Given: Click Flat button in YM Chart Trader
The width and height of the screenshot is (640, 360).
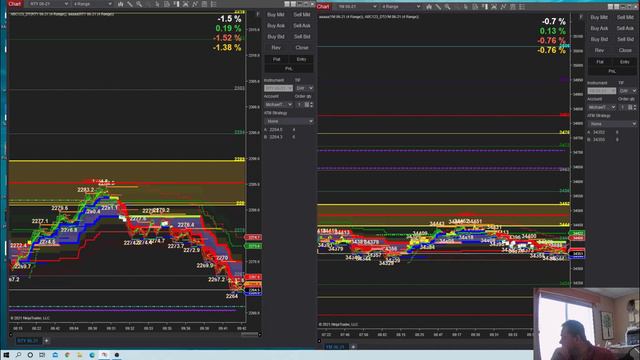Looking at the screenshot, I should 600,62.
